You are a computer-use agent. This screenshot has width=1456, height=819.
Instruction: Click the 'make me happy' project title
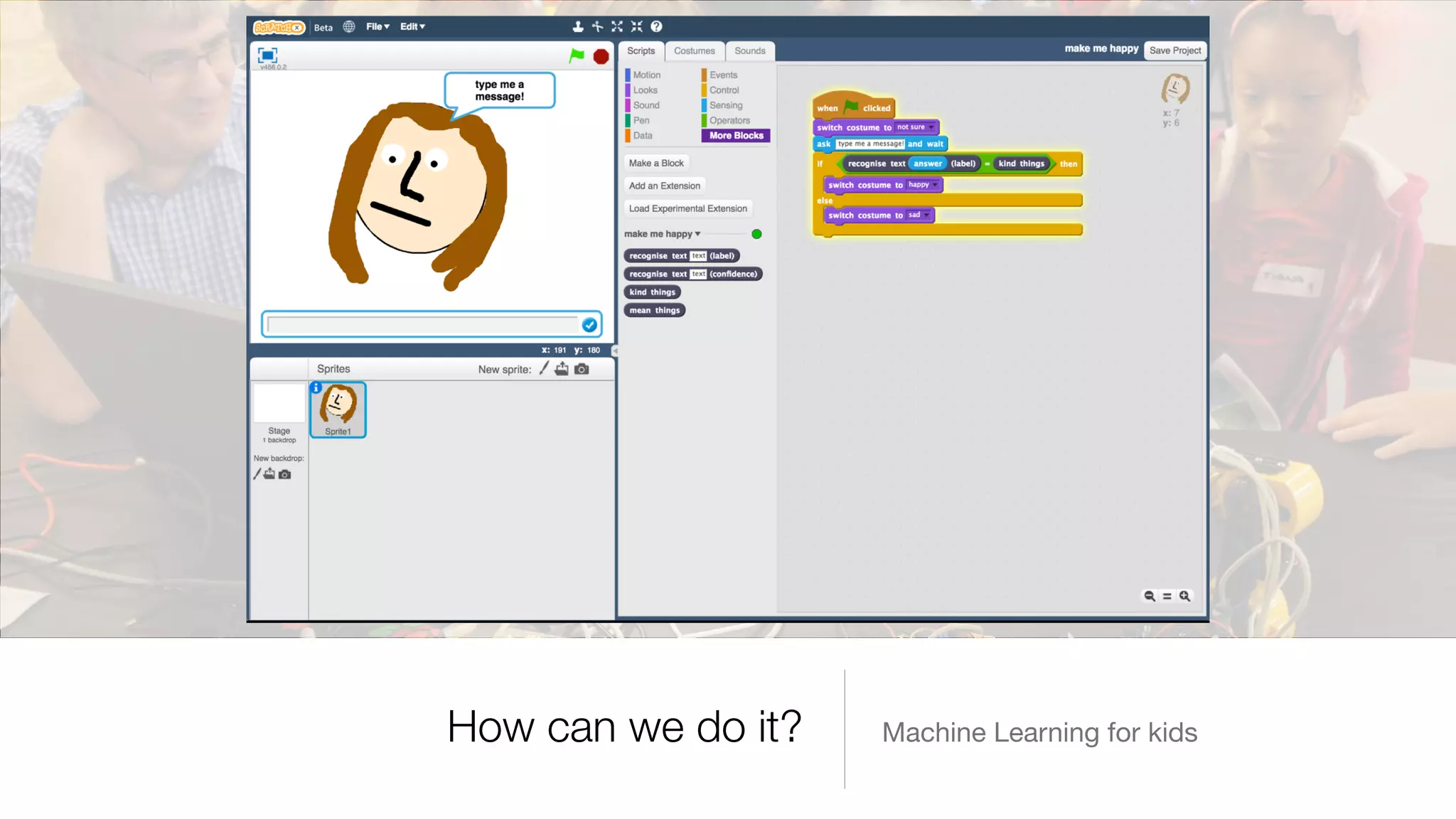1101,48
